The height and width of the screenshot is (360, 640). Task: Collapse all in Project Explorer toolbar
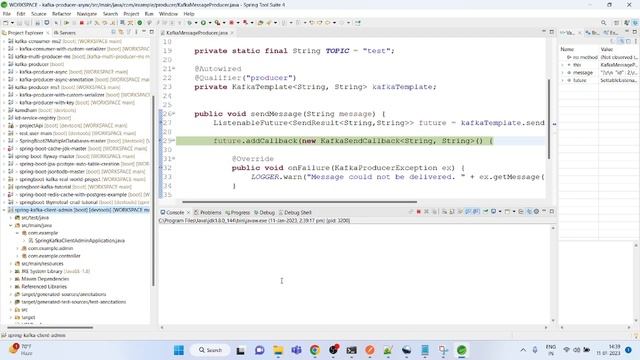coord(113,32)
